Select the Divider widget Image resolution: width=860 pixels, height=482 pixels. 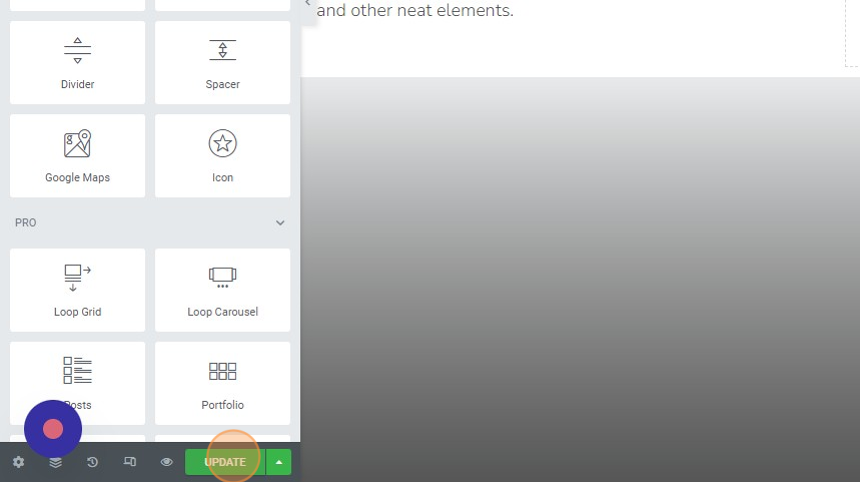[77, 63]
